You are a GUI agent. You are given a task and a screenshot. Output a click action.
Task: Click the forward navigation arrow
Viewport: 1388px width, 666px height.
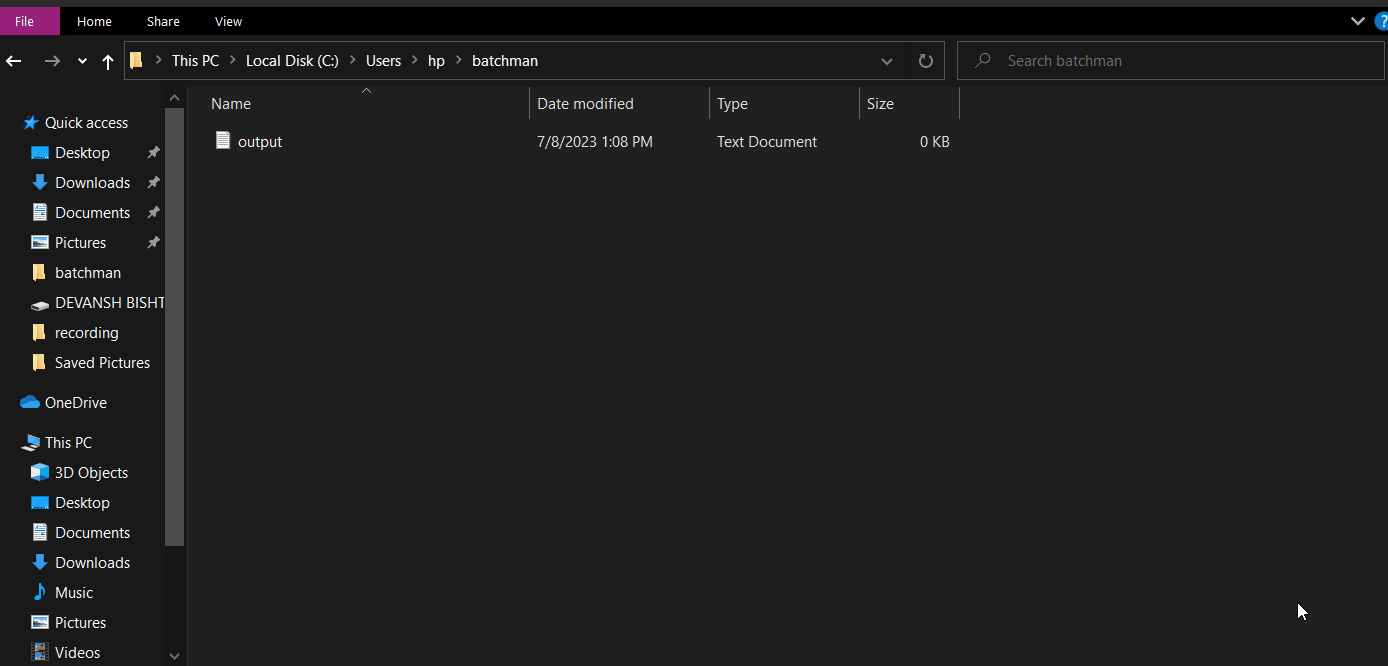click(x=52, y=61)
